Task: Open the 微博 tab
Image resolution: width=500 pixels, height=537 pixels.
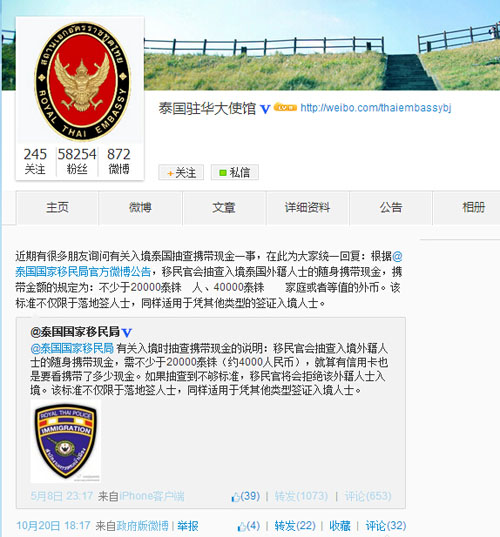Action: click(140, 208)
